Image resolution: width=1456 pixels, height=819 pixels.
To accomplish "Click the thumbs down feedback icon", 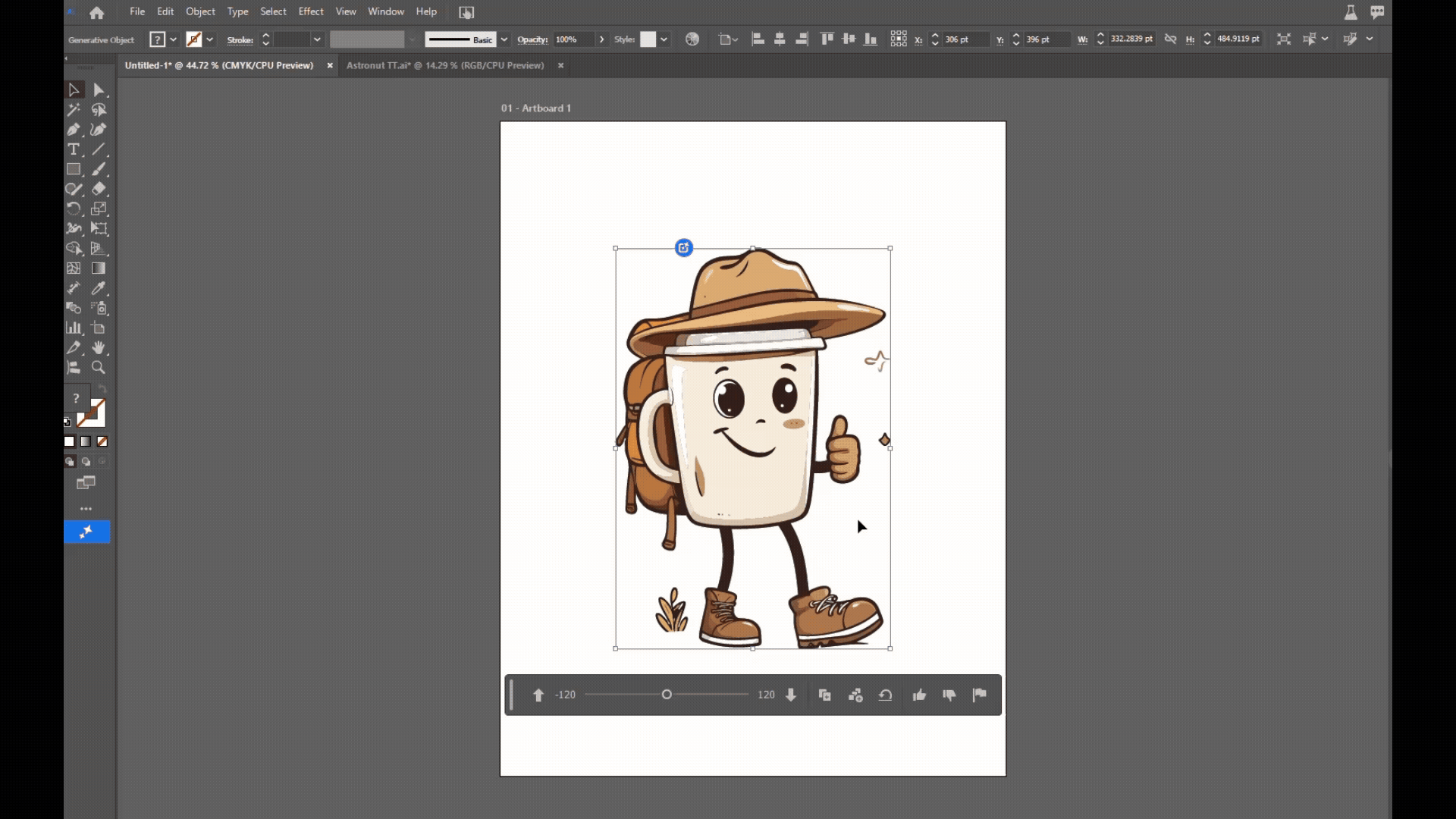I will pyautogui.click(x=949, y=695).
